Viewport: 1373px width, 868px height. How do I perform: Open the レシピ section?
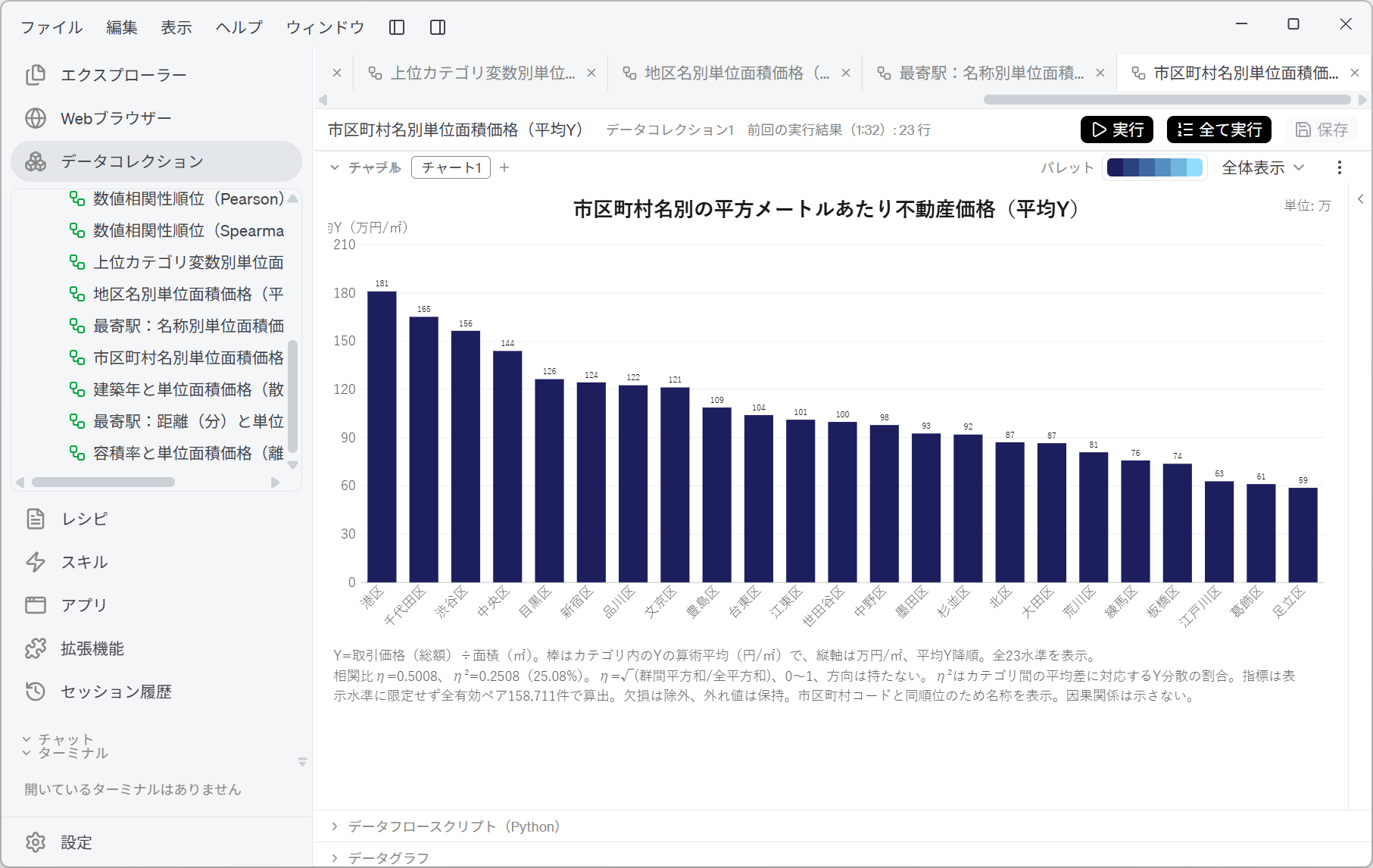tap(156, 519)
